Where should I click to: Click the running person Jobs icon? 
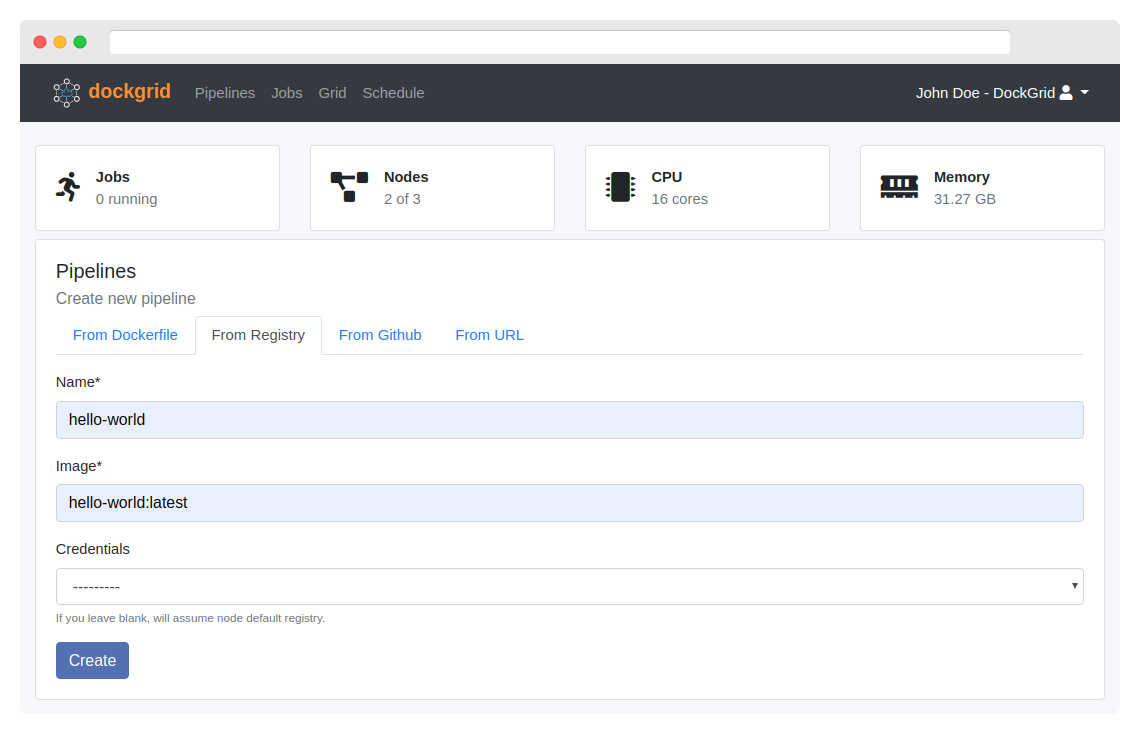(68, 187)
